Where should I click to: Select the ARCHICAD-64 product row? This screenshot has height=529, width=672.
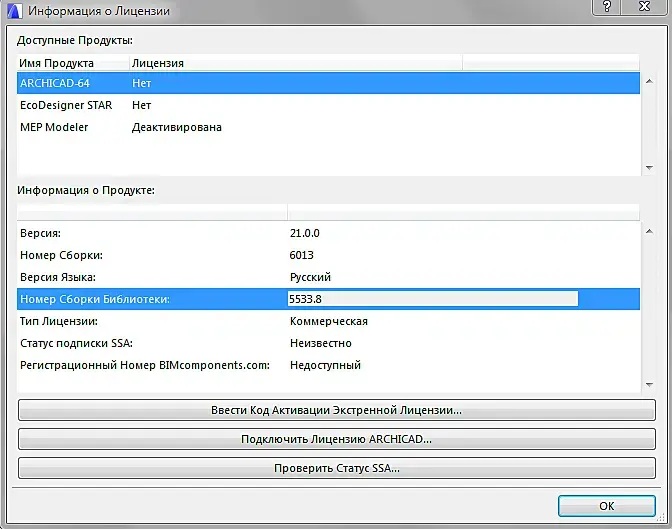tap(328, 83)
